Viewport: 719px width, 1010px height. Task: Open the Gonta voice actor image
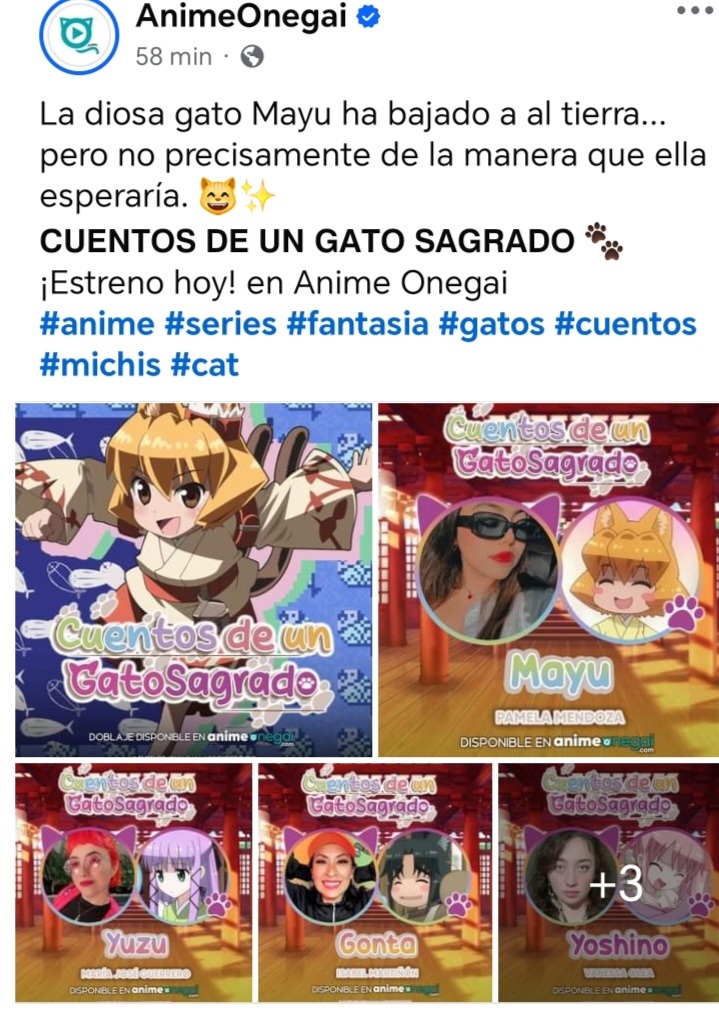pyautogui.click(x=375, y=882)
